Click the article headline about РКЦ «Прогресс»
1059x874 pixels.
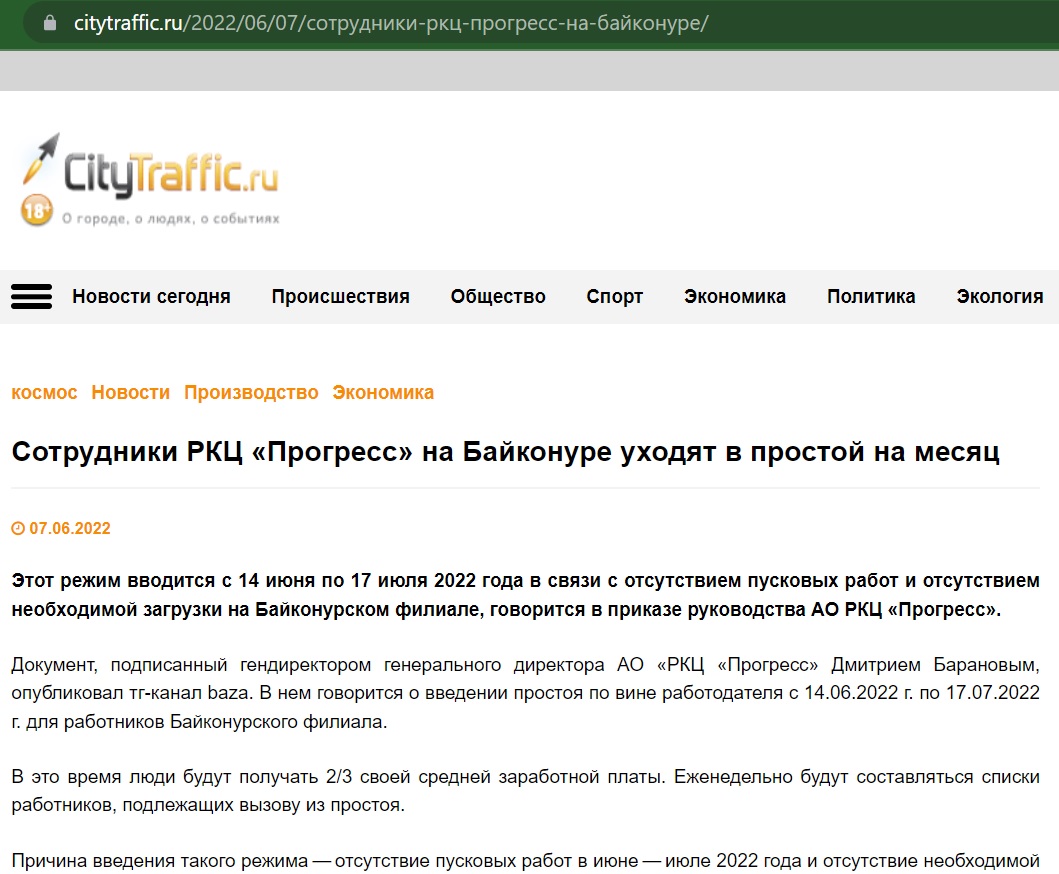[x=505, y=451]
